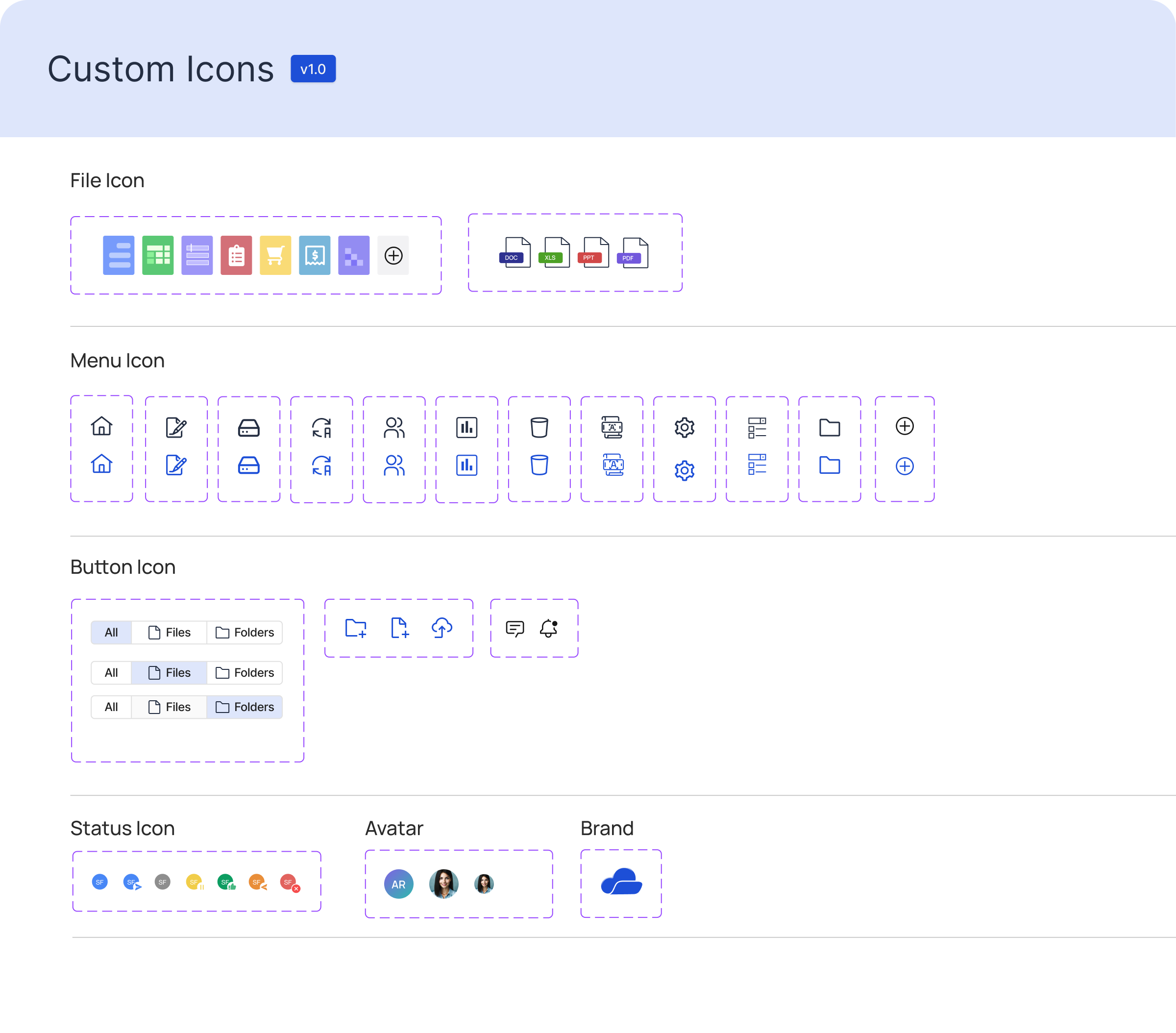Click the gray add-file plus tile
Image resolution: width=1176 pixels, height=1033 pixels.
[393, 255]
